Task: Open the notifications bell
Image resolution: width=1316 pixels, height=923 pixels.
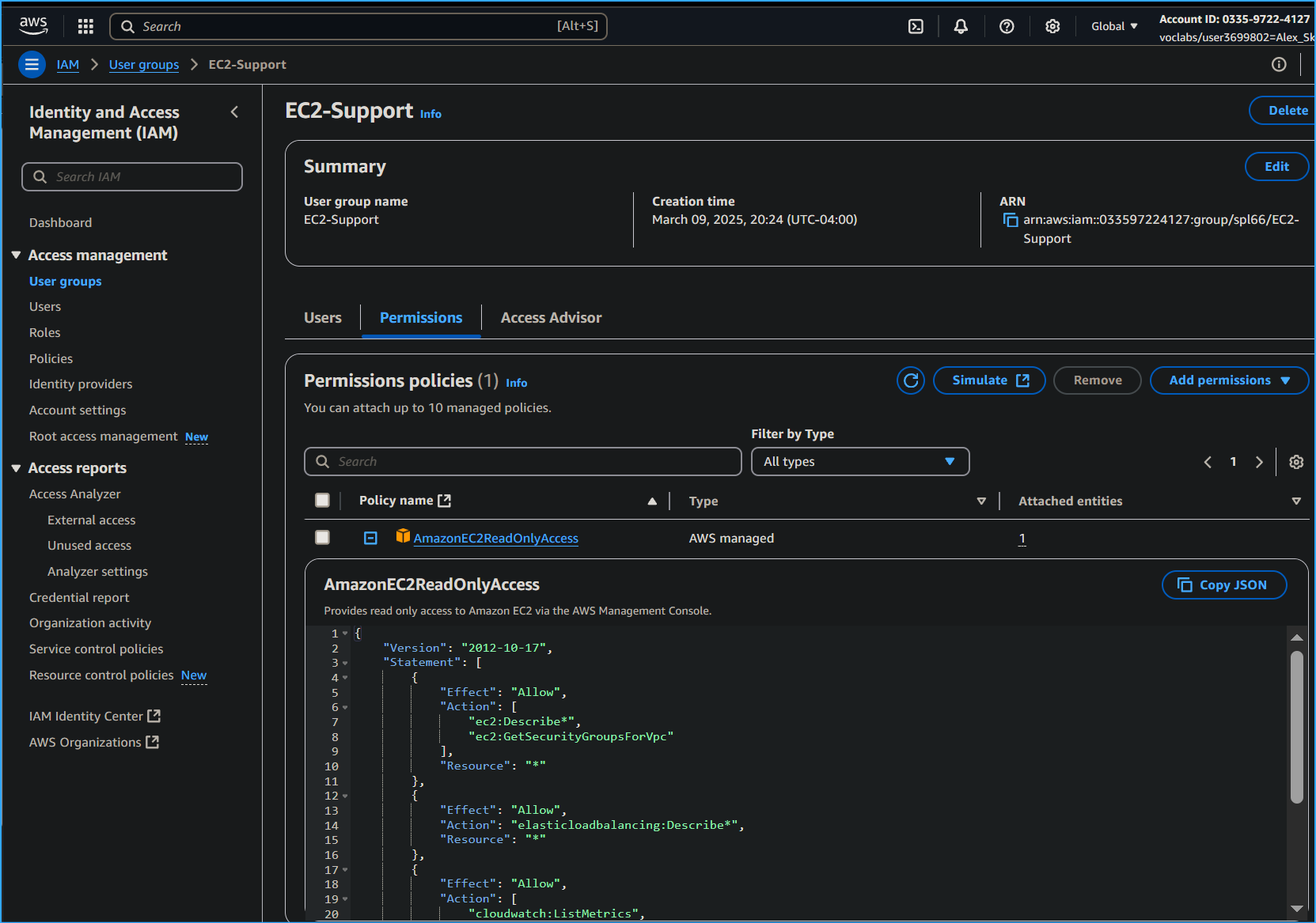Action: (x=960, y=26)
